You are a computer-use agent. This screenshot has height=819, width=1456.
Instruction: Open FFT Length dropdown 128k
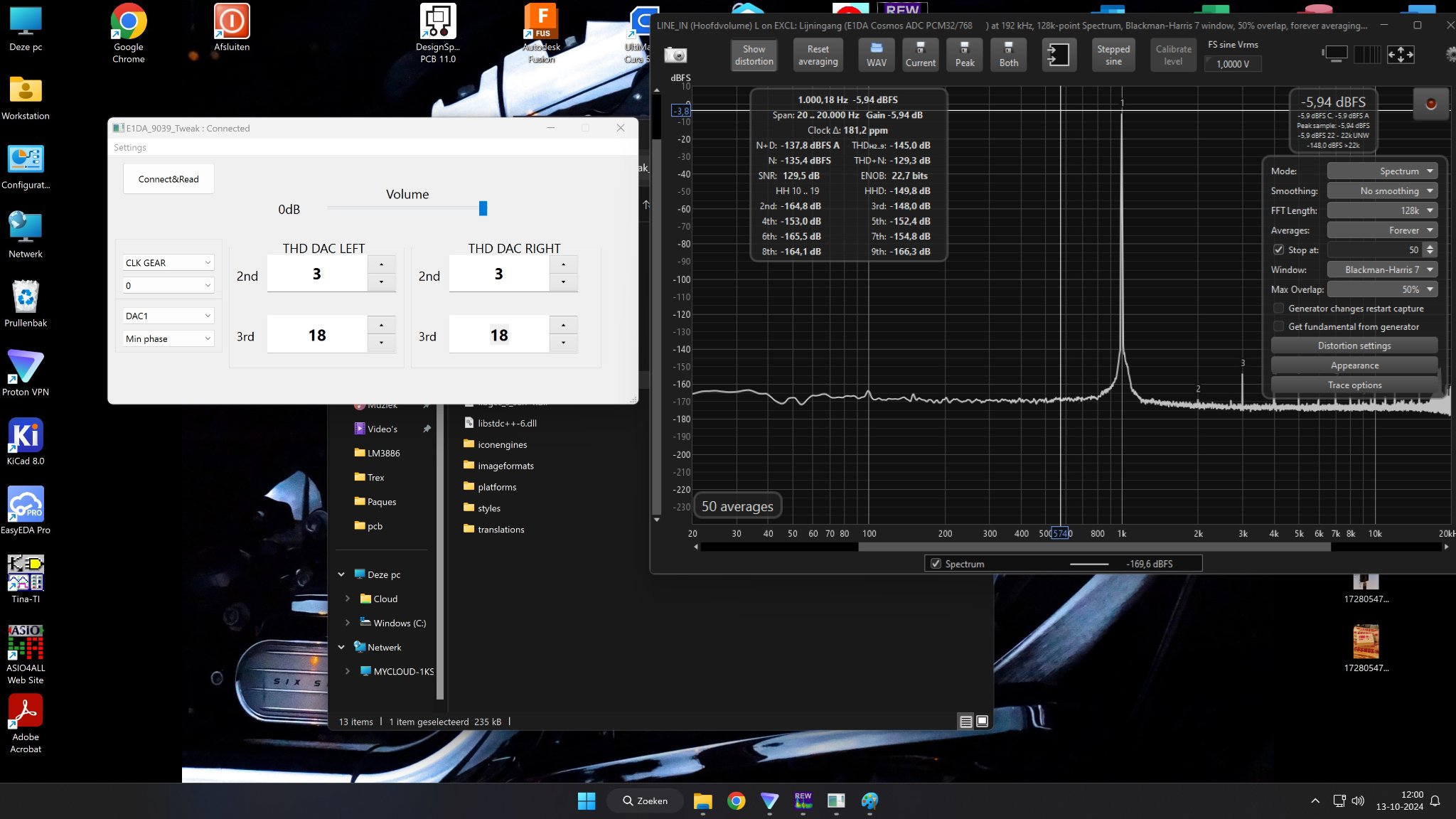(1382, 211)
